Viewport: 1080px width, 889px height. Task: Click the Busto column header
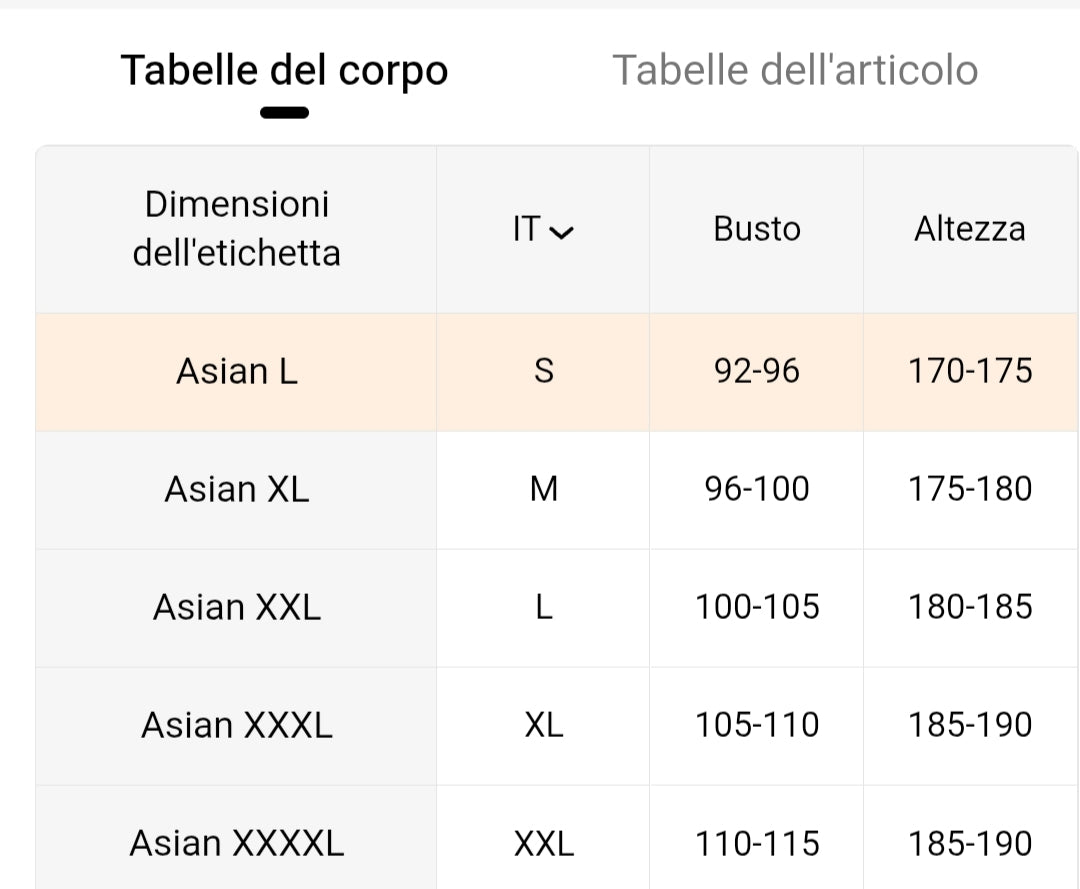click(757, 229)
